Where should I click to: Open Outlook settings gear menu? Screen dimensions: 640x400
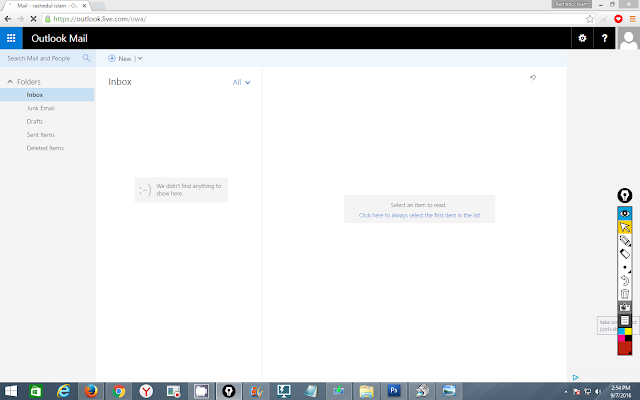tap(582, 38)
